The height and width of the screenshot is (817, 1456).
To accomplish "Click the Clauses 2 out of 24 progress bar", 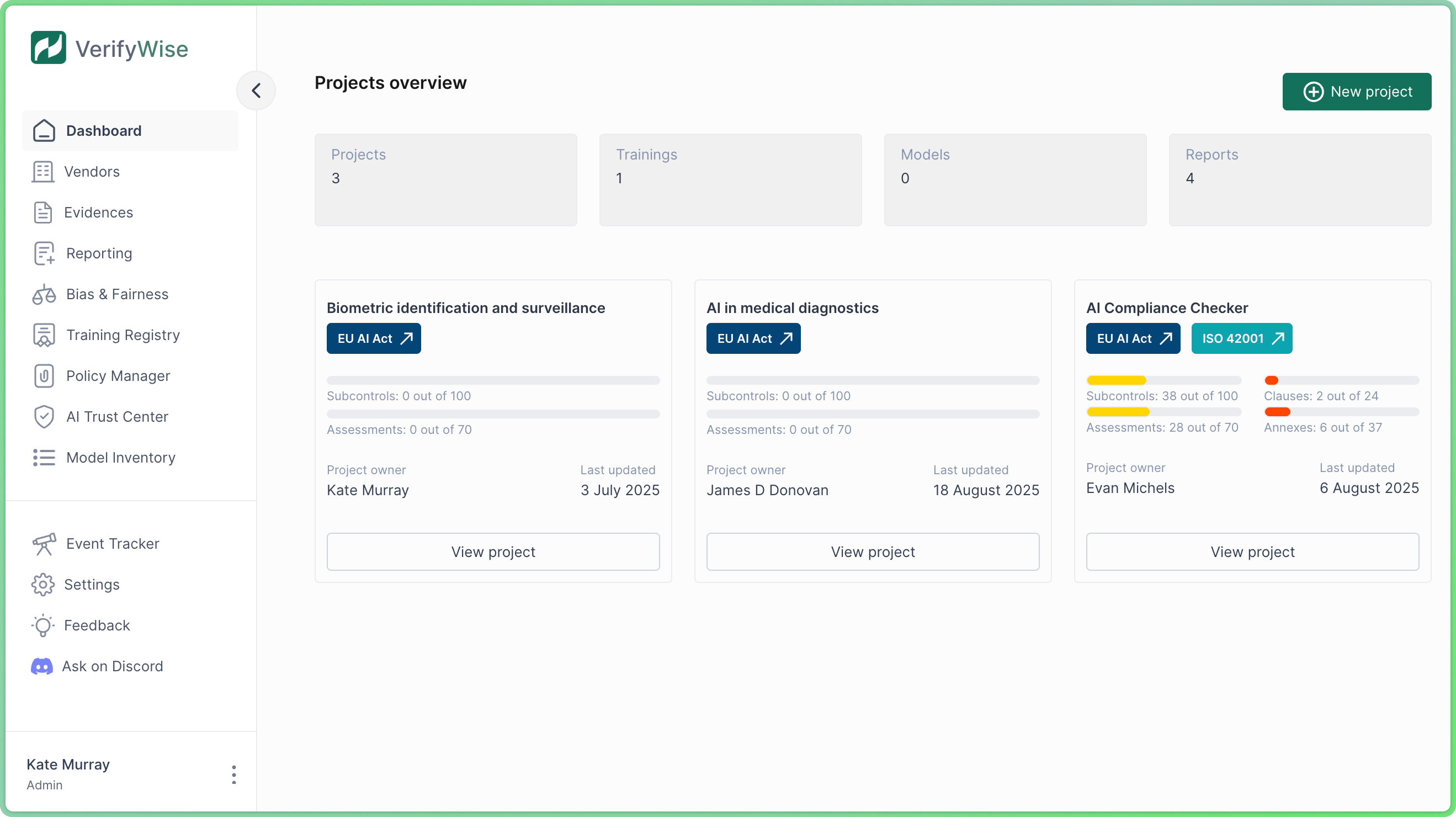I will tap(1341, 380).
